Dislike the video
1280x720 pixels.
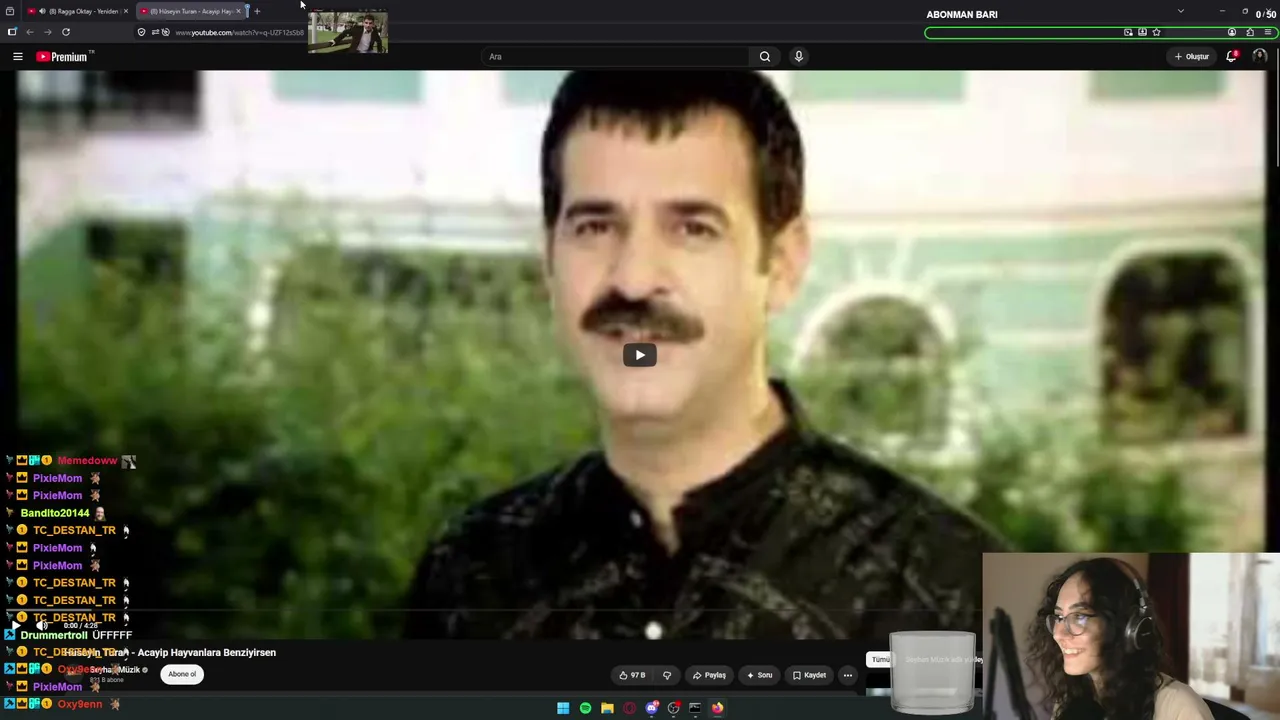(x=667, y=675)
